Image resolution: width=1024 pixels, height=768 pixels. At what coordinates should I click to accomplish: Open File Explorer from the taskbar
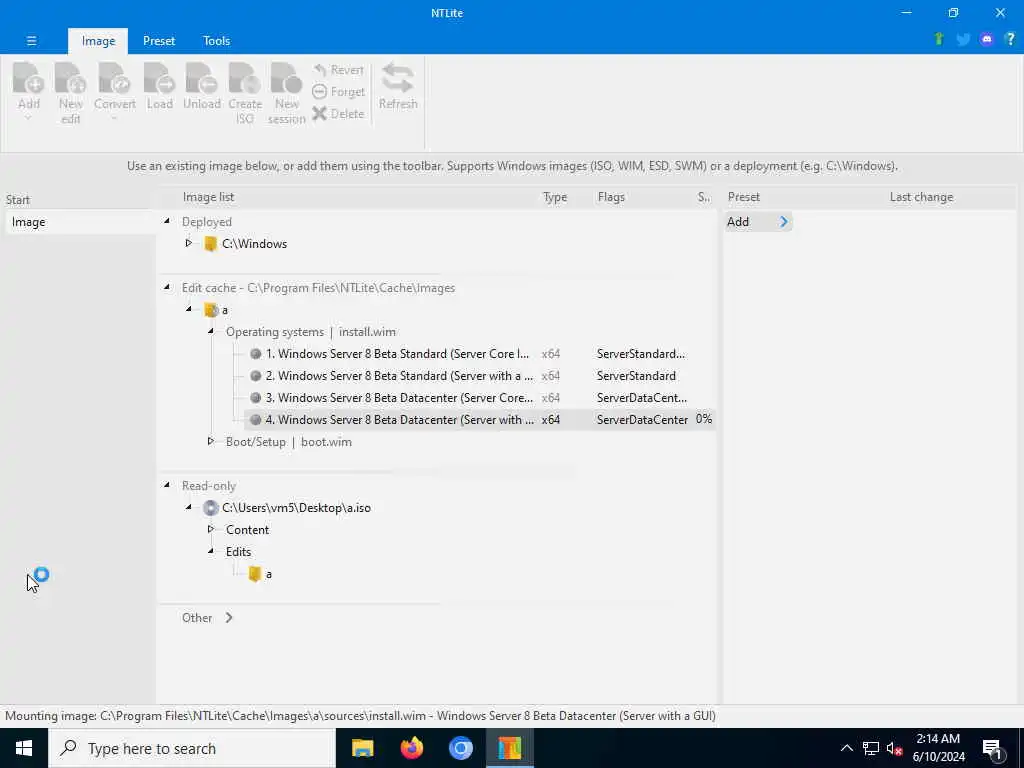[362, 748]
